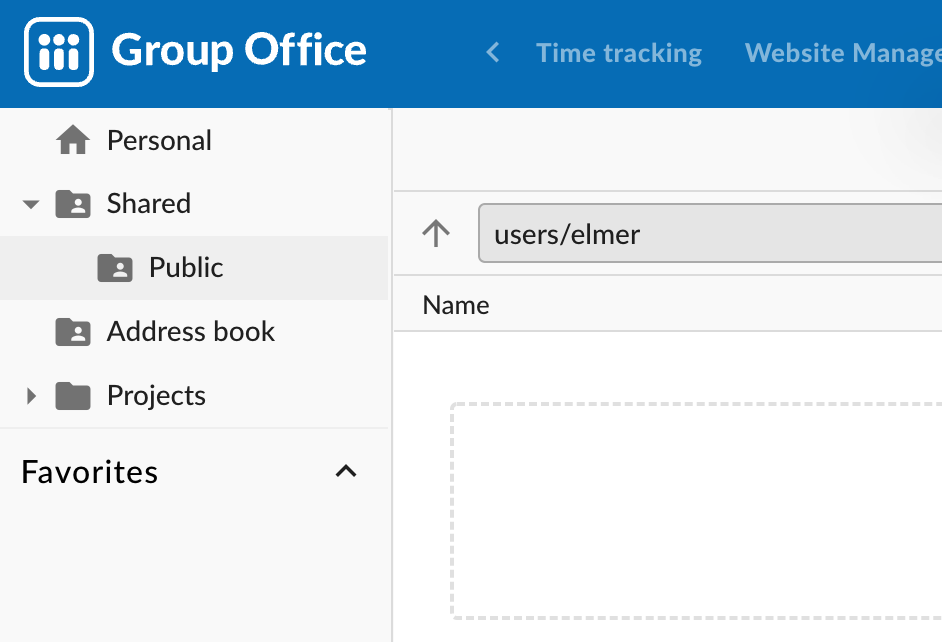Screen dimensions: 942x642
Task: Click the dashed file drop area
Action: point(696,510)
